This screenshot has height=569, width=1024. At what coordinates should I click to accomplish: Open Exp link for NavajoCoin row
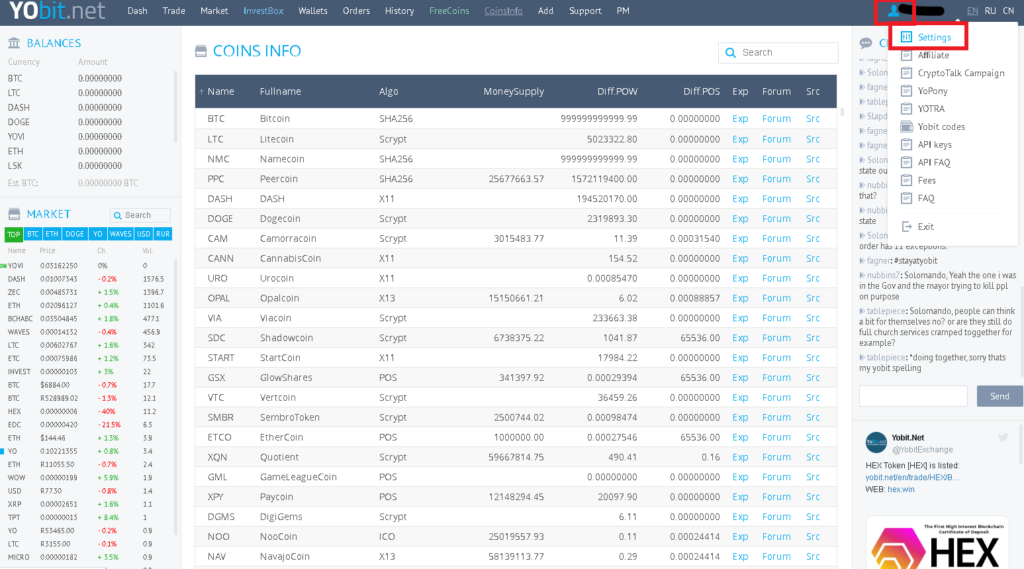pyautogui.click(x=740, y=557)
